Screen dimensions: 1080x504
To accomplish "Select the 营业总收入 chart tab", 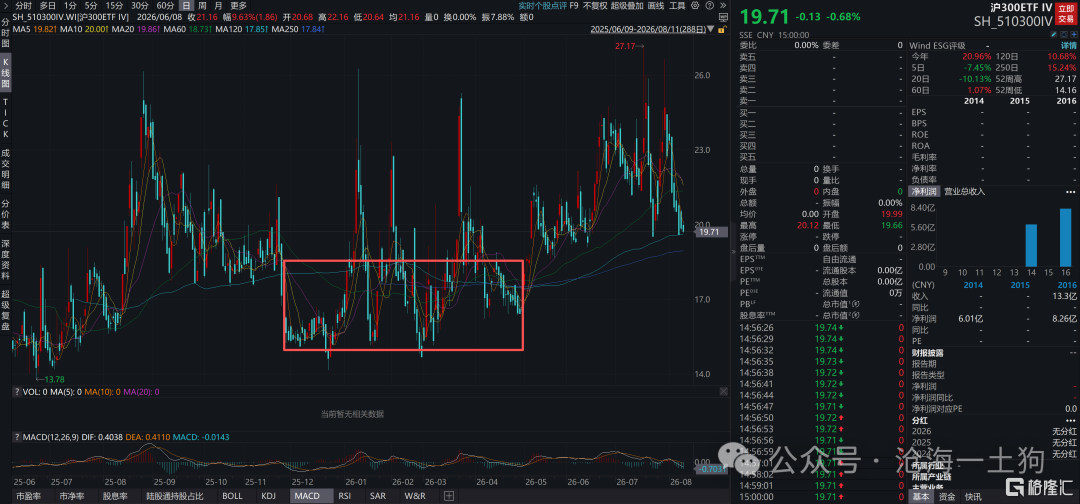I will [x=964, y=191].
